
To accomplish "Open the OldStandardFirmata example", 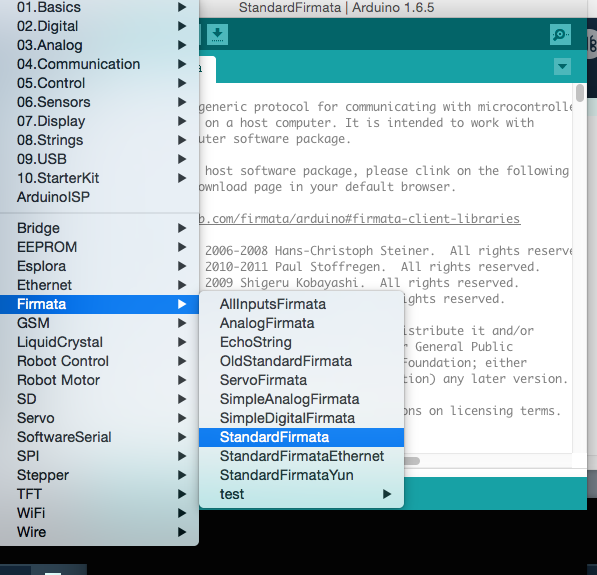I will coord(301,361).
